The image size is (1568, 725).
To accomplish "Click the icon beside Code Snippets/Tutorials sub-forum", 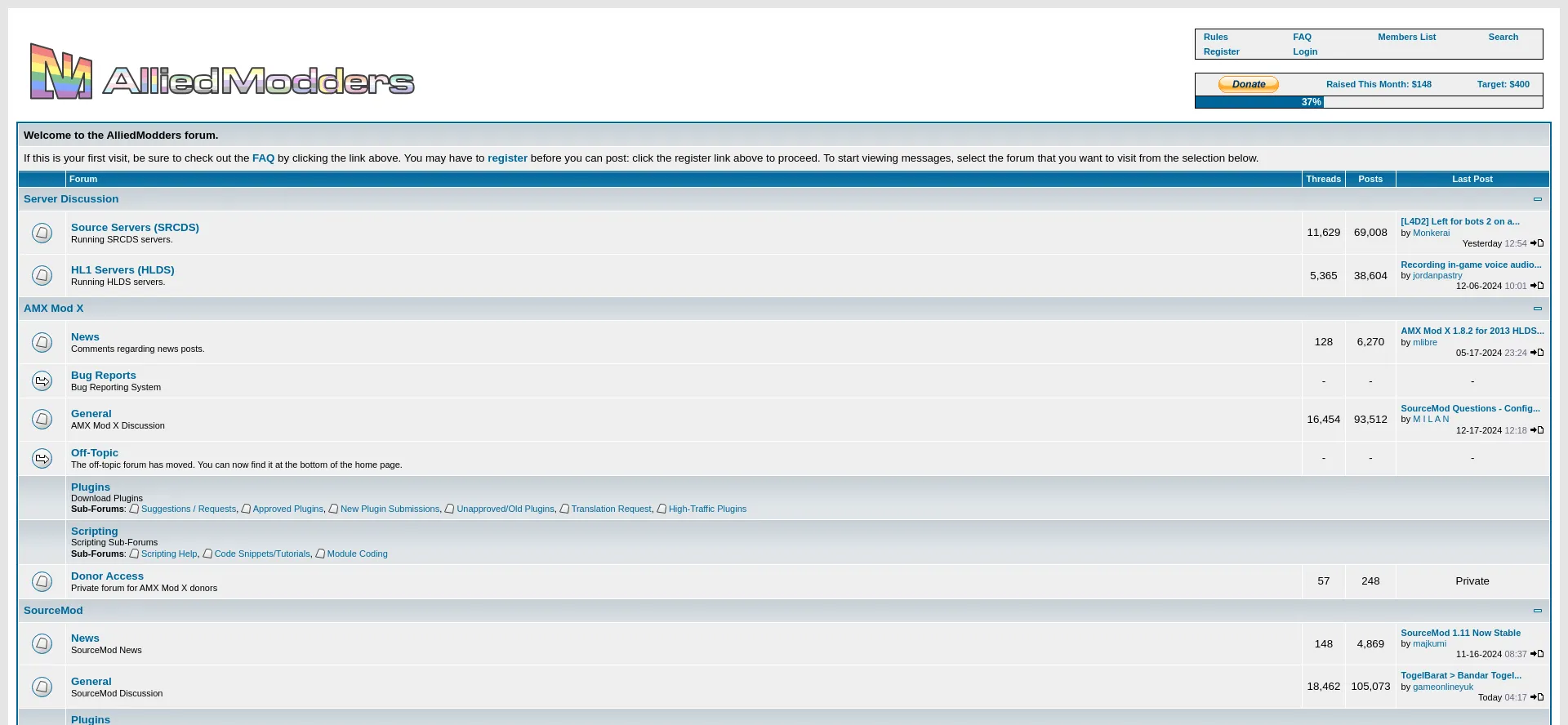I will 207,554.
